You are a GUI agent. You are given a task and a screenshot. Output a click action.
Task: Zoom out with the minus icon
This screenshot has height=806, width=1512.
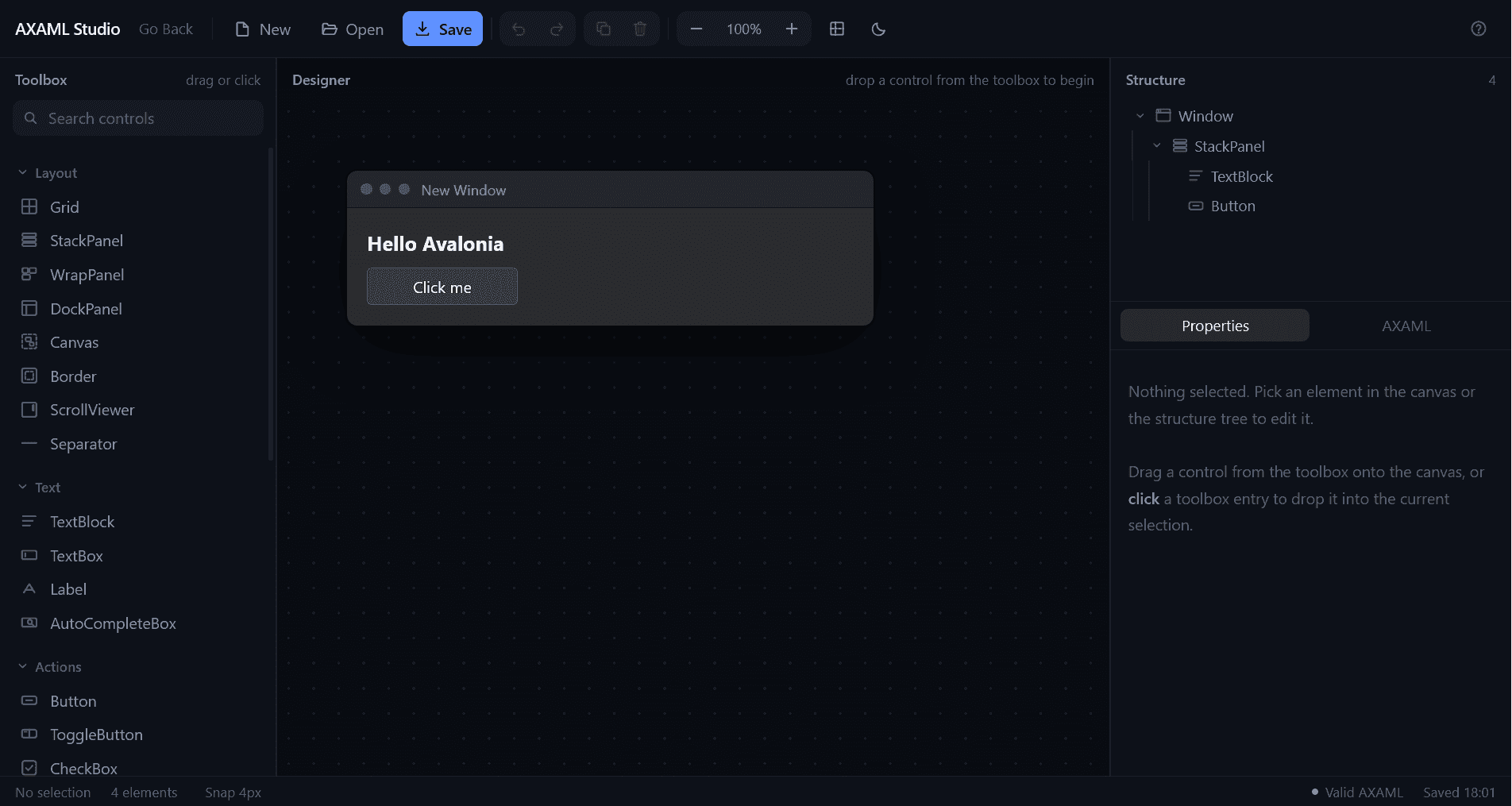pos(696,29)
